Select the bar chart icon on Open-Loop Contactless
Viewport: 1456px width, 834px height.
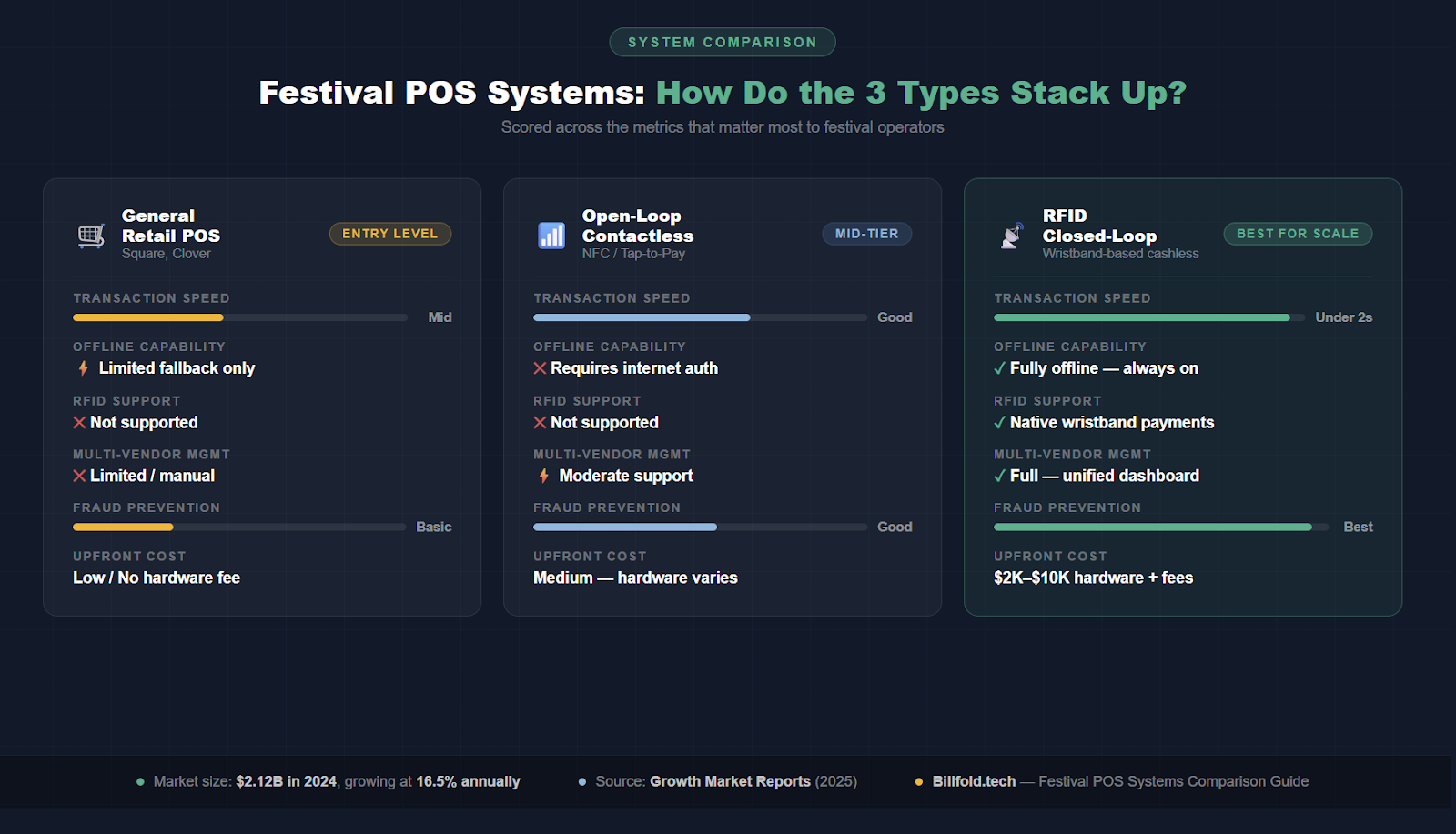coord(551,234)
